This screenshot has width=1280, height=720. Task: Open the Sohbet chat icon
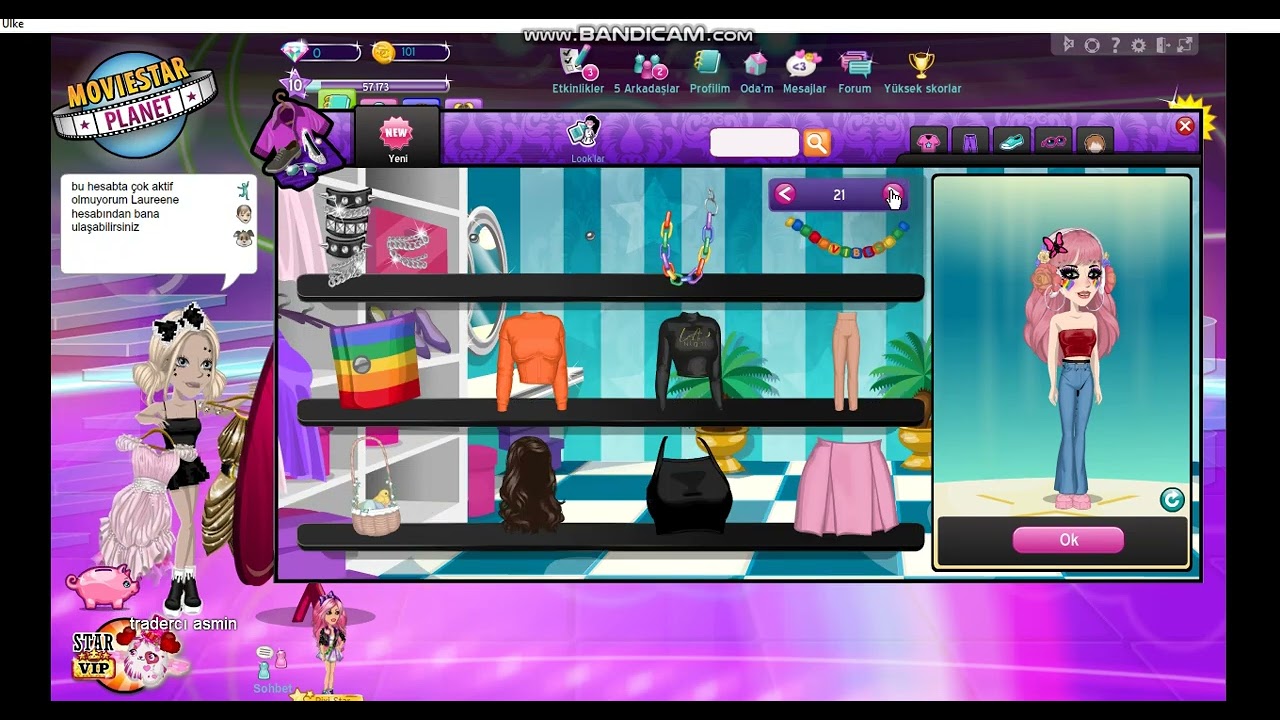(271, 665)
